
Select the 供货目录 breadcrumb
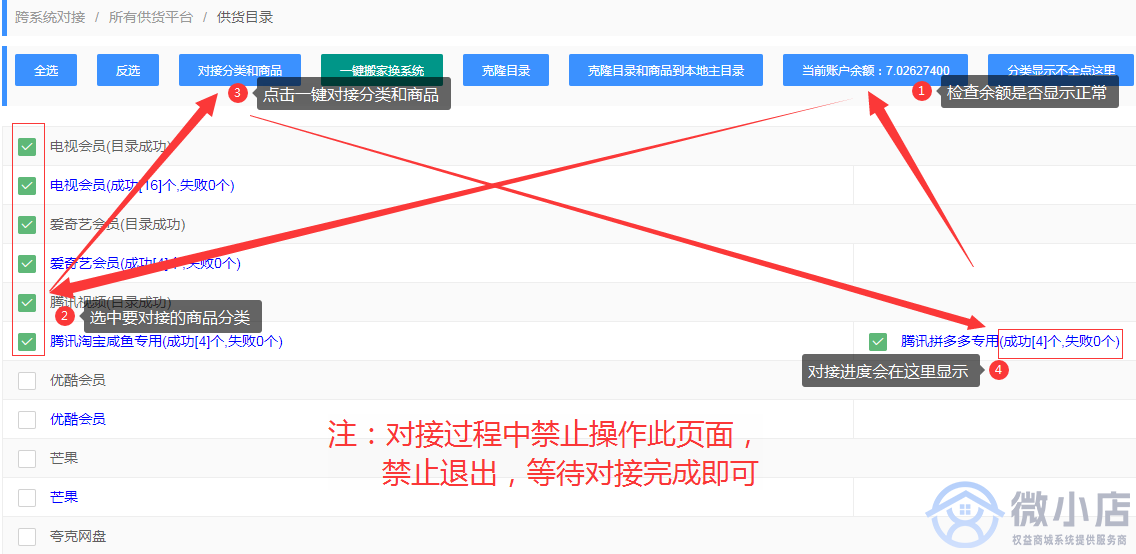(x=245, y=17)
